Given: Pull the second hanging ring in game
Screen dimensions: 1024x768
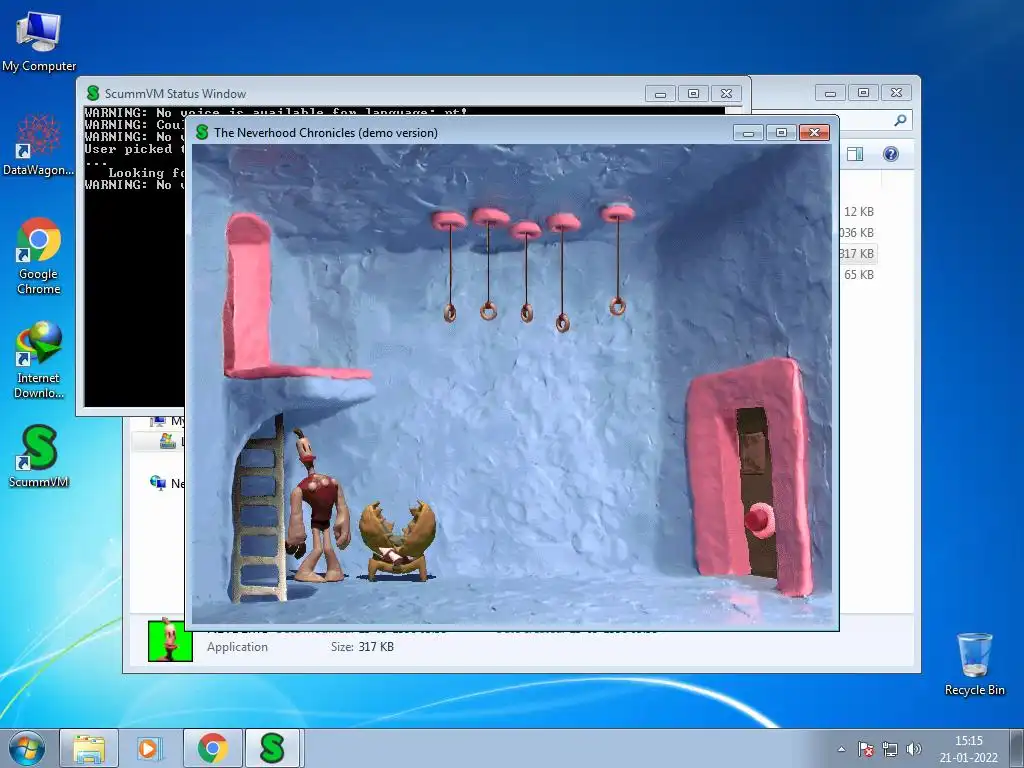Looking at the screenshot, I should coord(488,311).
